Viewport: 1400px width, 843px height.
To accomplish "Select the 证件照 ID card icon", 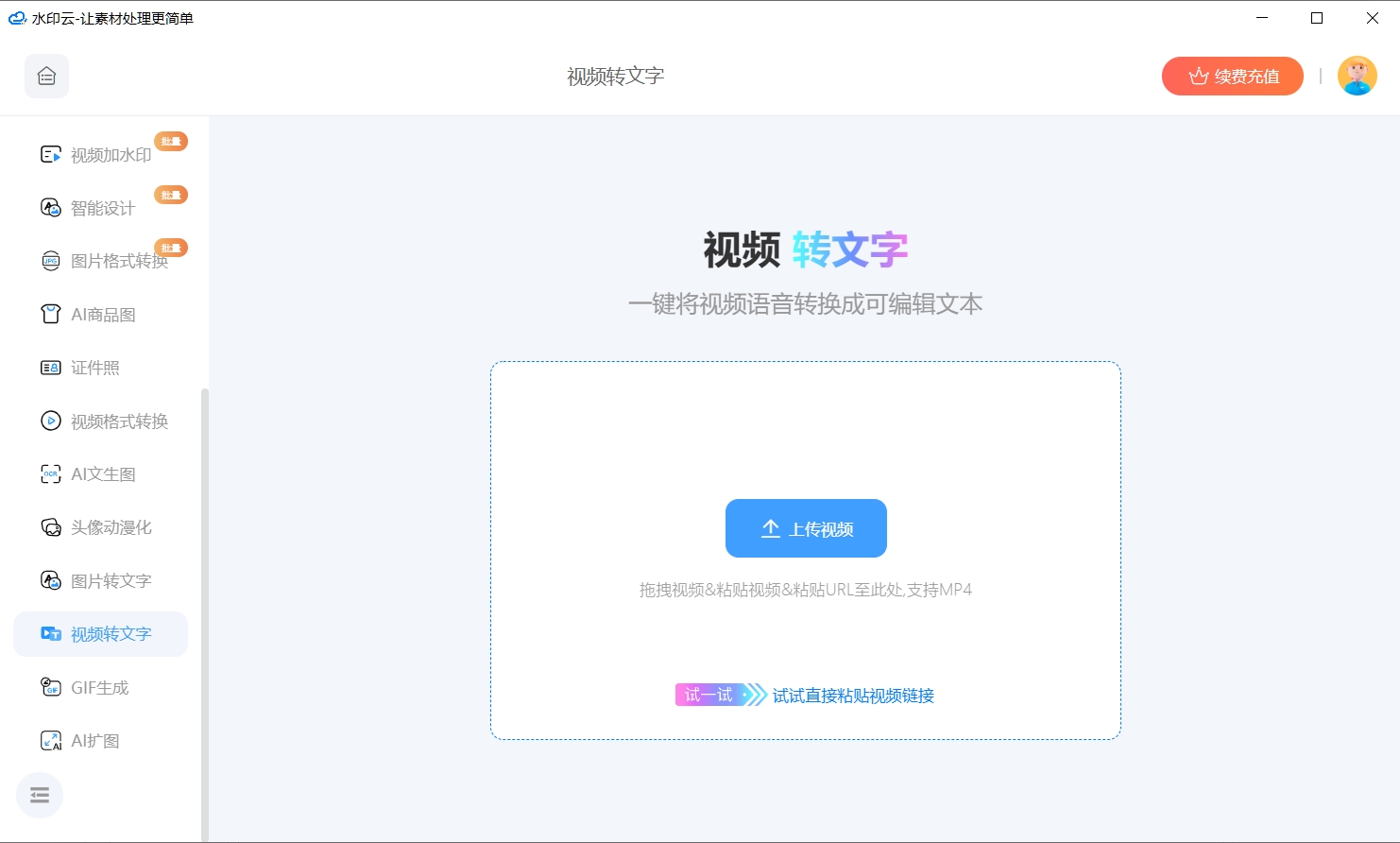I will click(51, 368).
